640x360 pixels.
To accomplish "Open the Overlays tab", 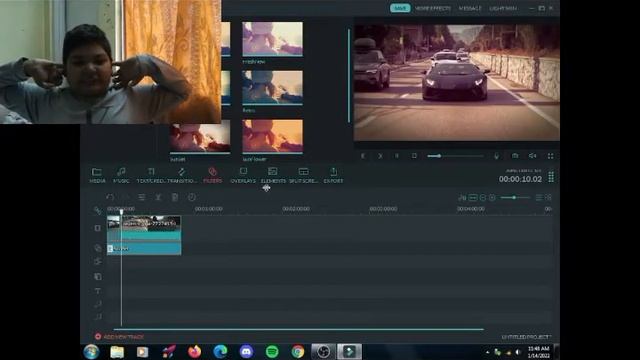I will coord(243,175).
